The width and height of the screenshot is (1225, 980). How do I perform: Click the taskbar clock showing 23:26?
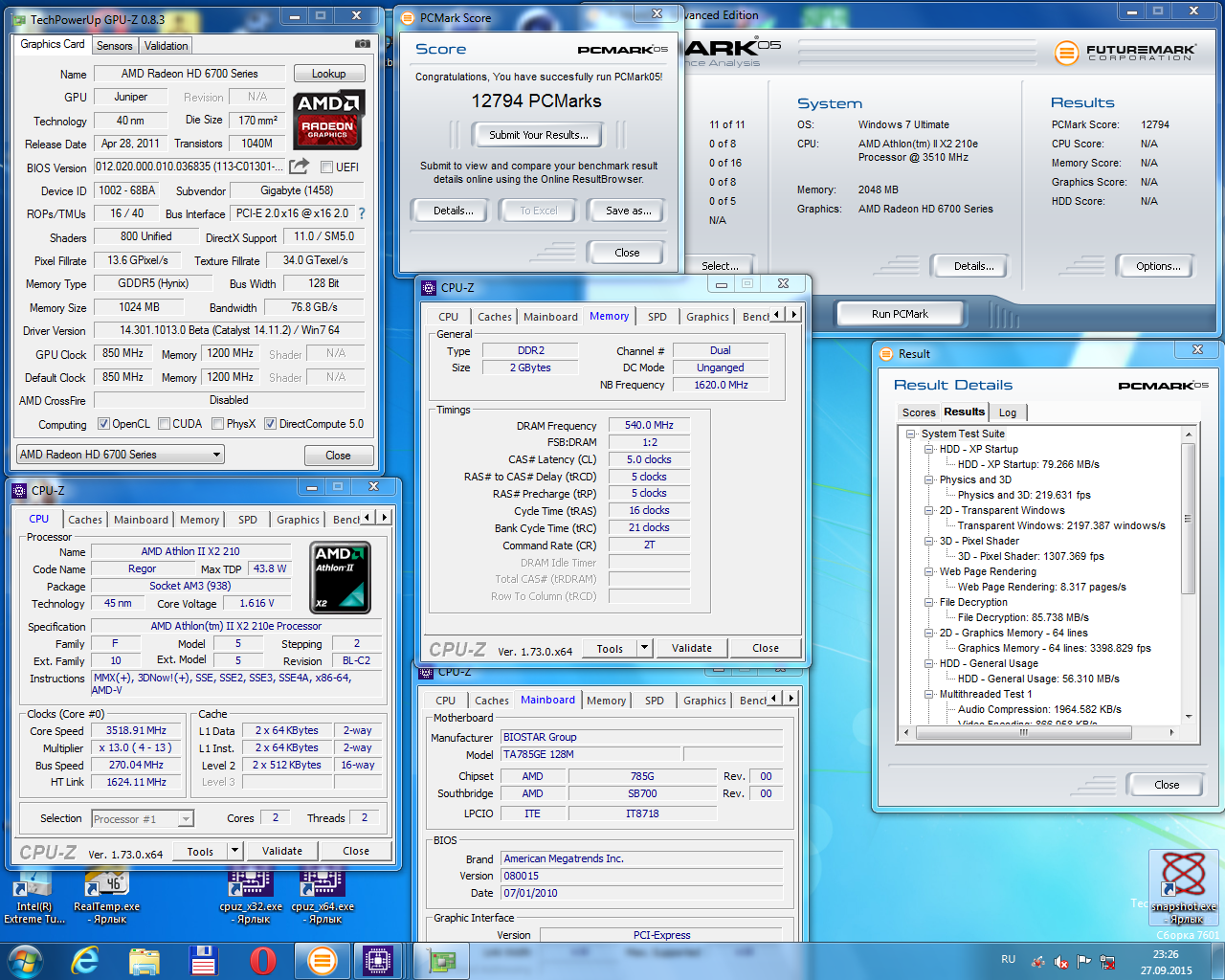point(1166,954)
